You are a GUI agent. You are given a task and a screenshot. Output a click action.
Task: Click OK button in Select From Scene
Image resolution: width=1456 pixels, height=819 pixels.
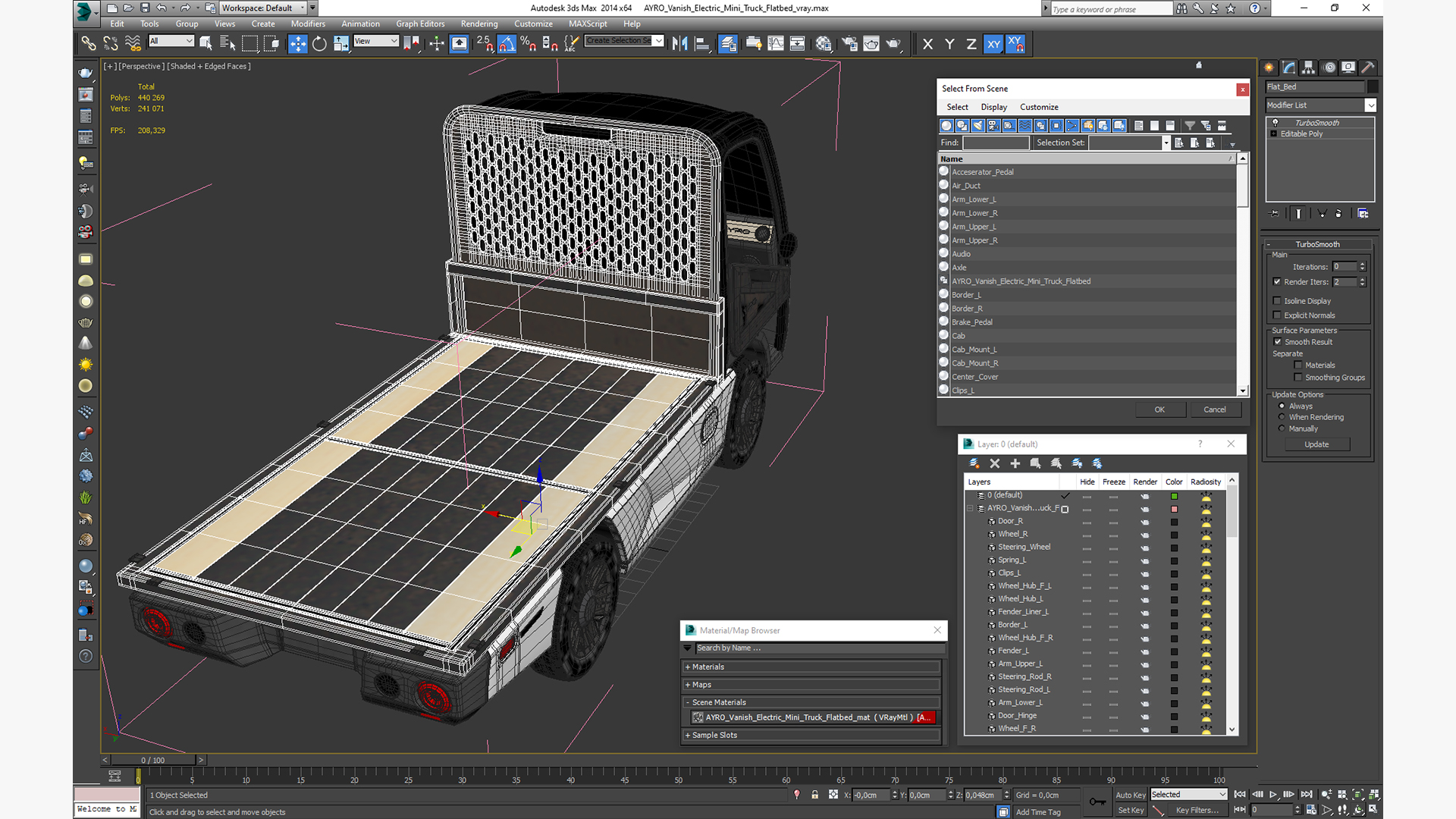pyautogui.click(x=1160, y=409)
